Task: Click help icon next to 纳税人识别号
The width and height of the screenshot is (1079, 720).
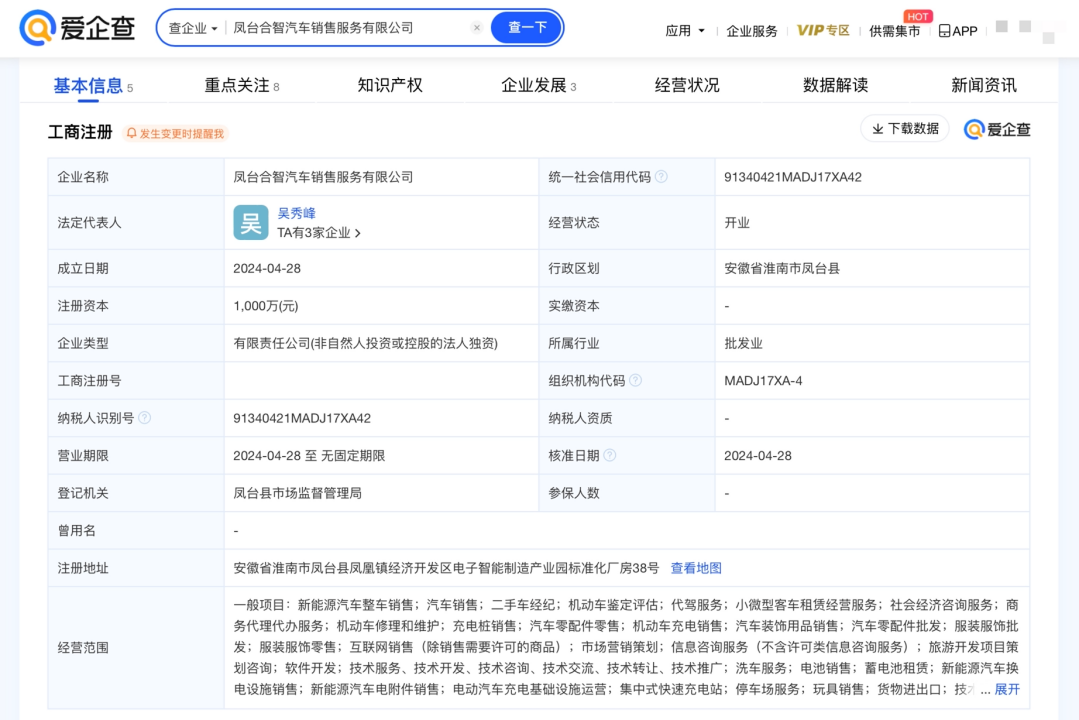Action: [145, 418]
